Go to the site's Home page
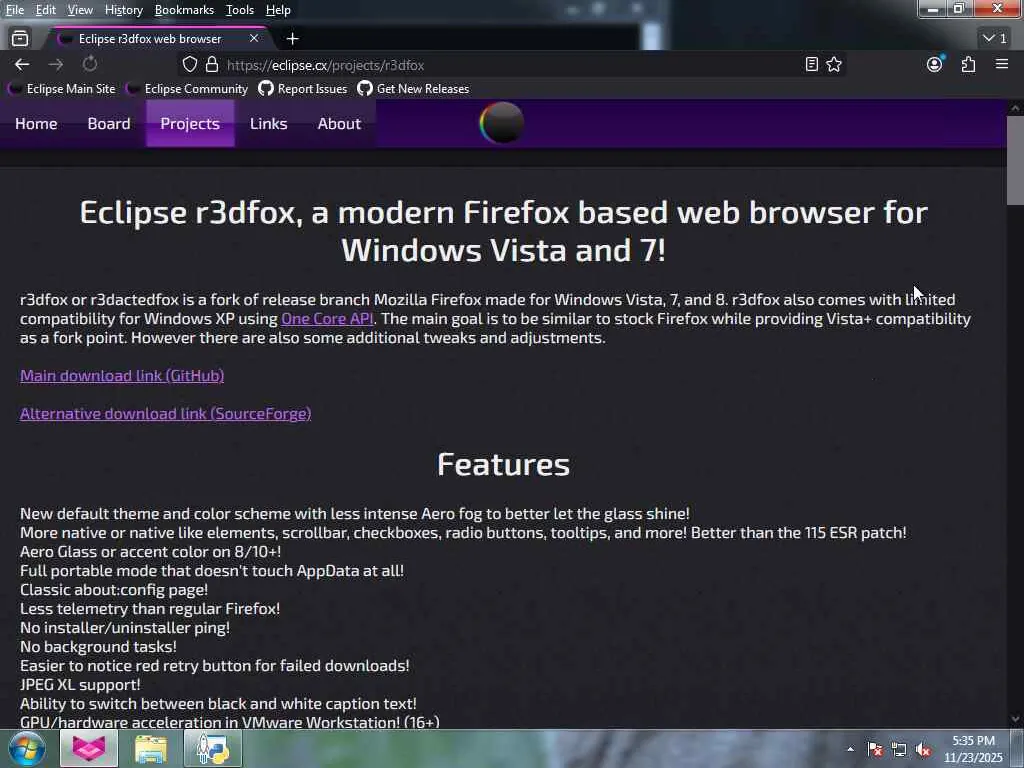The image size is (1024, 768). (36, 123)
